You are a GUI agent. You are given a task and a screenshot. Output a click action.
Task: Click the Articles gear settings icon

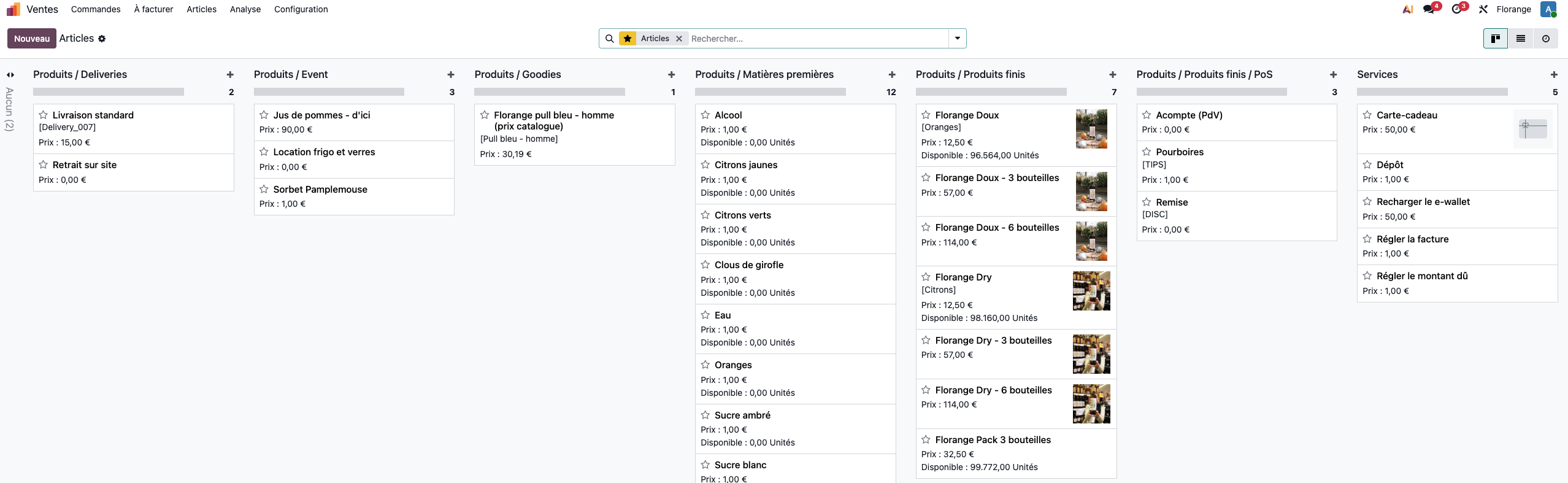point(102,39)
